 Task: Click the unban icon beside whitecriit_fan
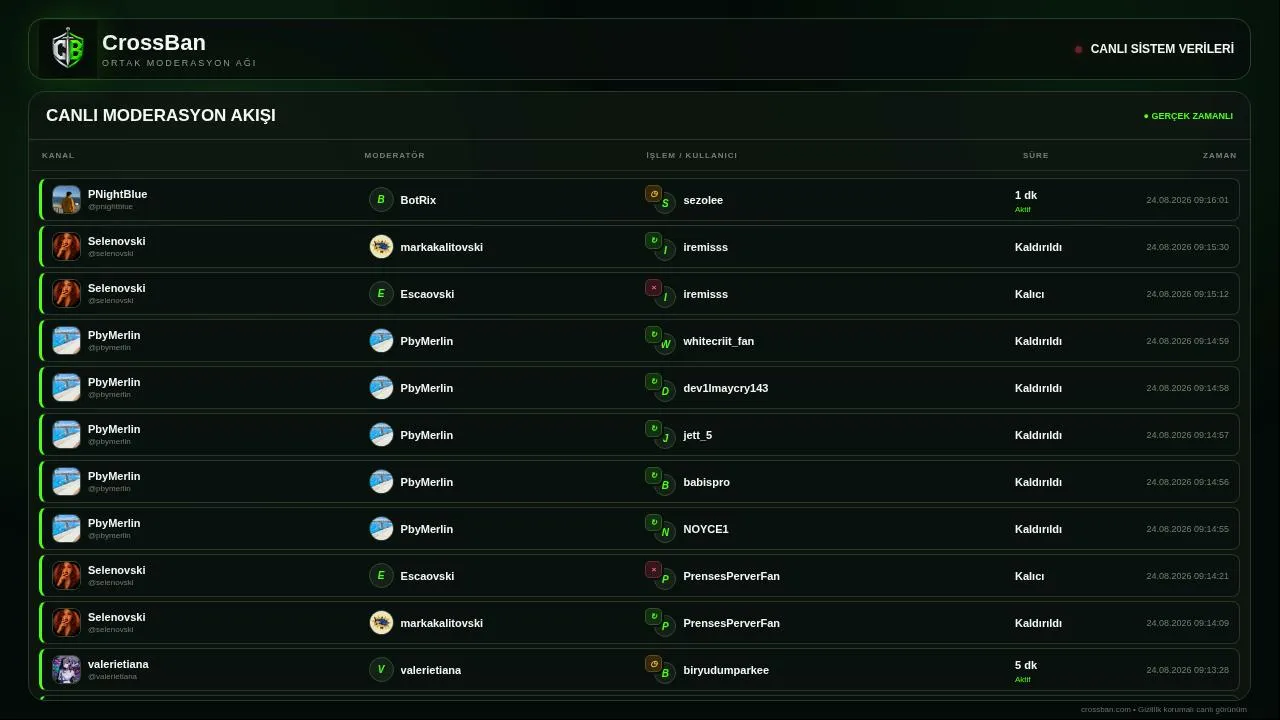(654, 335)
